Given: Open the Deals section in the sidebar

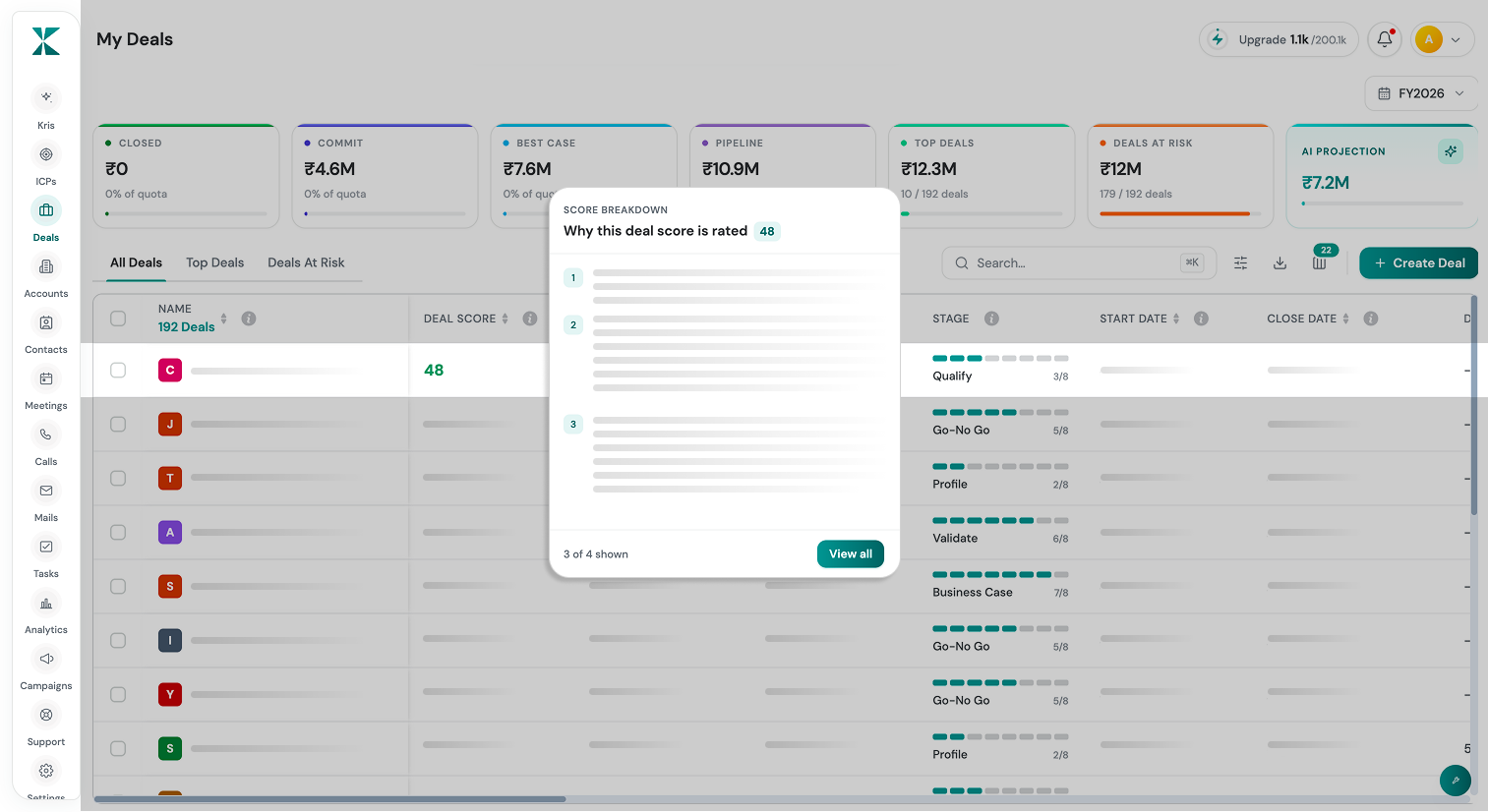Looking at the screenshot, I should [x=46, y=219].
